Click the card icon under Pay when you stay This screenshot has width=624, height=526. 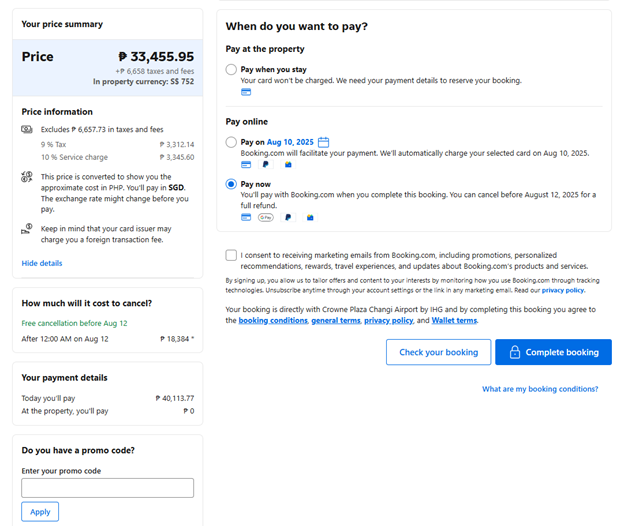(246, 92)
